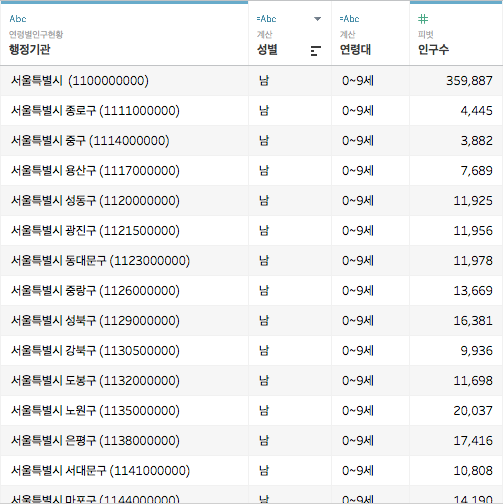
Task: Click population value 11,925
Action: point(473,201)
